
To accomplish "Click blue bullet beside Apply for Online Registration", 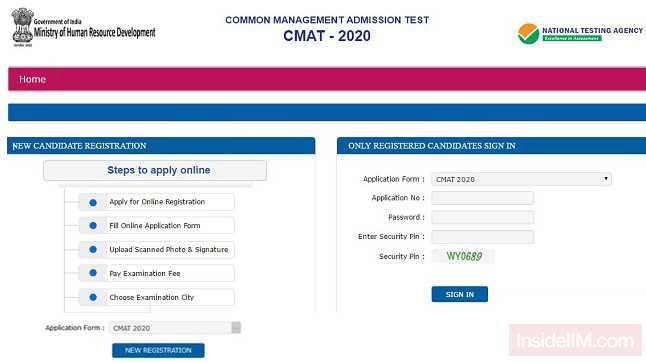I will click(x=93, y=202).
